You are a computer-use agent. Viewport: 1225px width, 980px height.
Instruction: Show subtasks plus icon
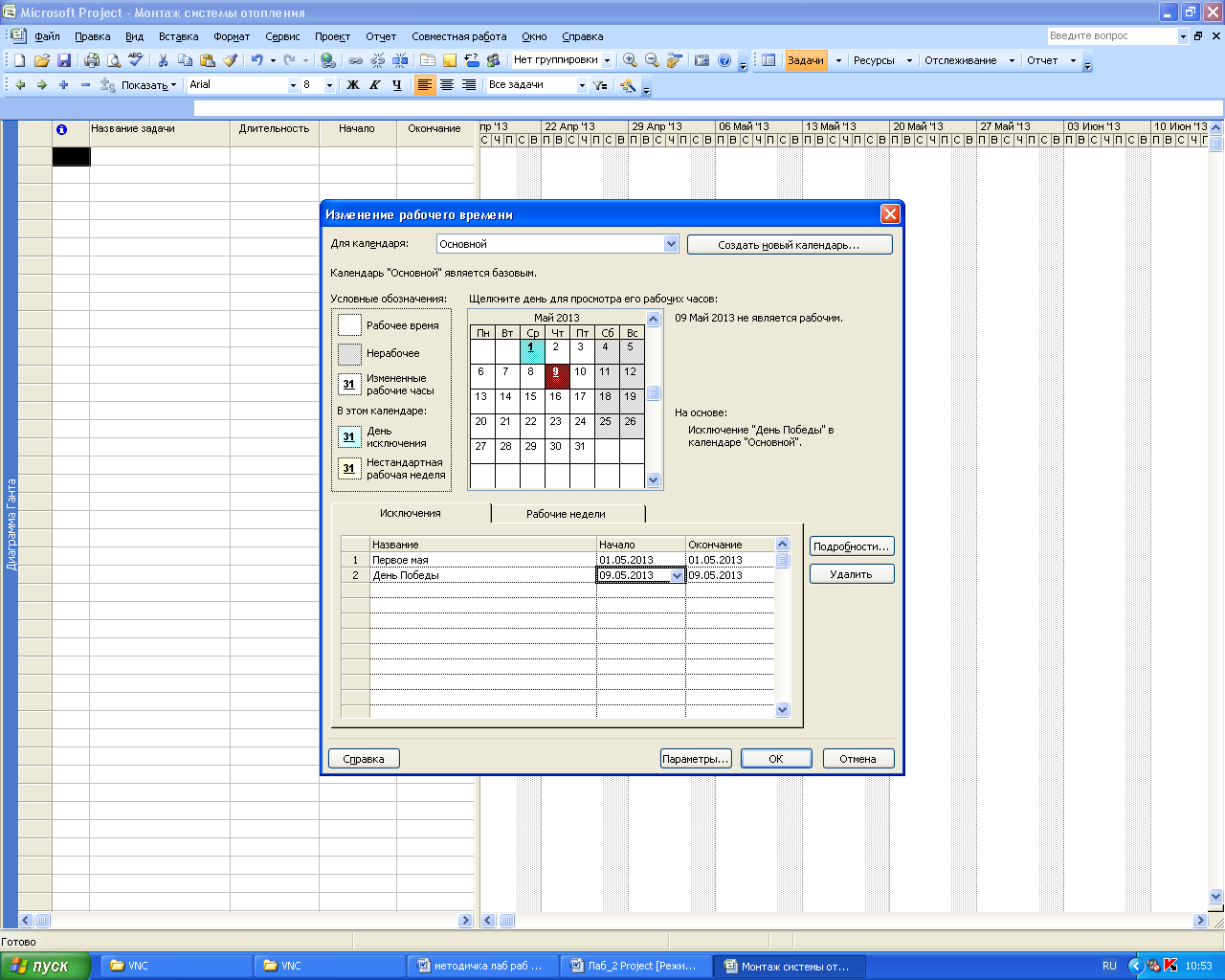click(x=63, y=85)
